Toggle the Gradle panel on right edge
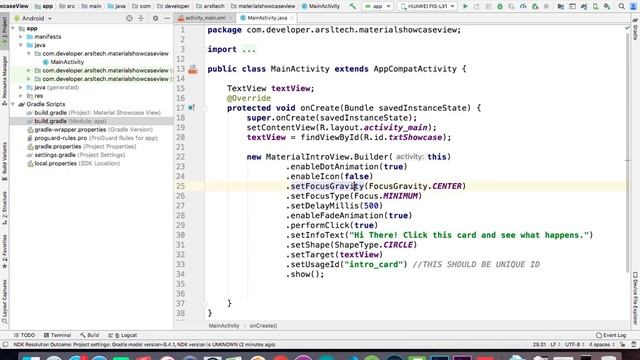640x360 pixels. [635, 29]
